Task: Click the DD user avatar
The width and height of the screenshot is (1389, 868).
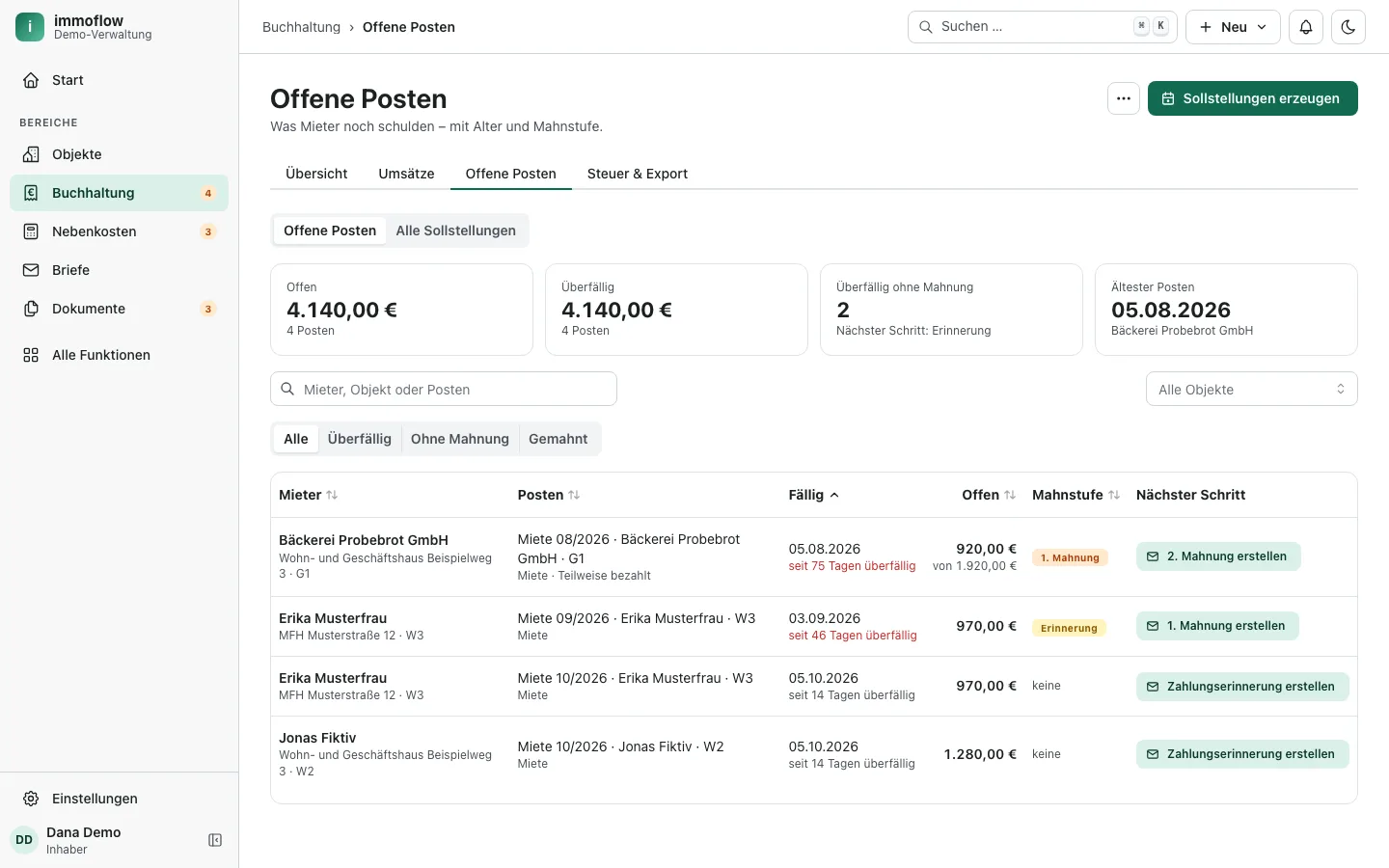Action: coord(24,840)
